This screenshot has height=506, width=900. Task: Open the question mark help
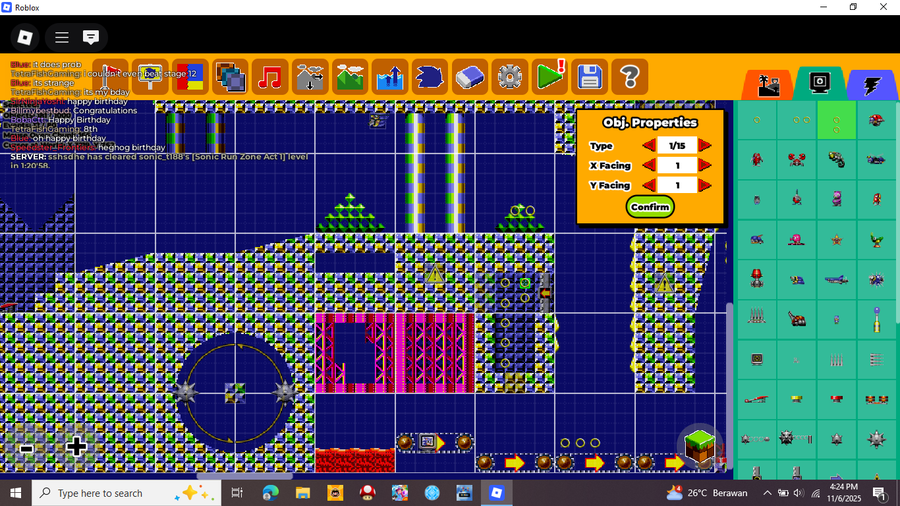[630, 76]
